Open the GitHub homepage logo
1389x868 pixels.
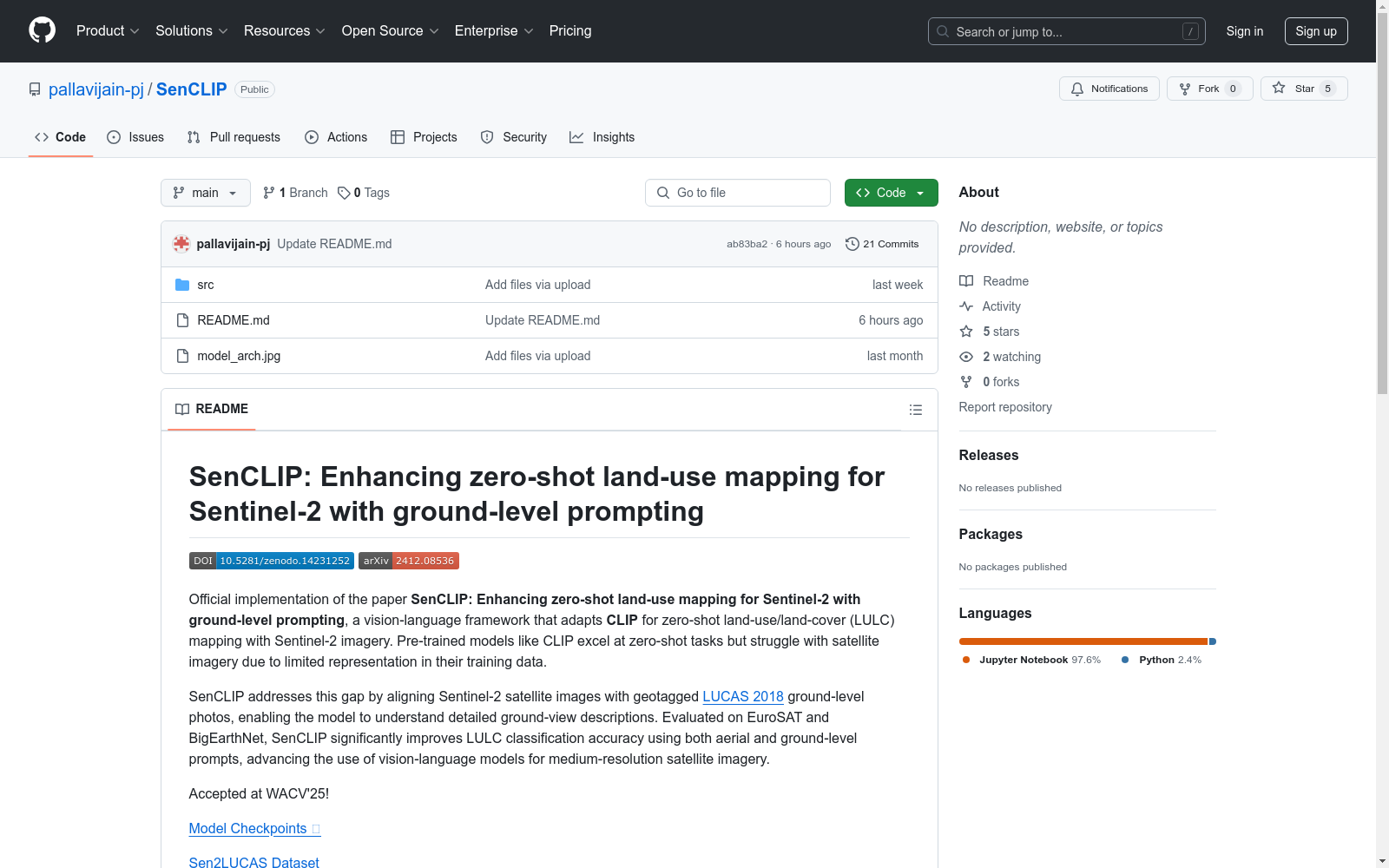pos(42,30)
